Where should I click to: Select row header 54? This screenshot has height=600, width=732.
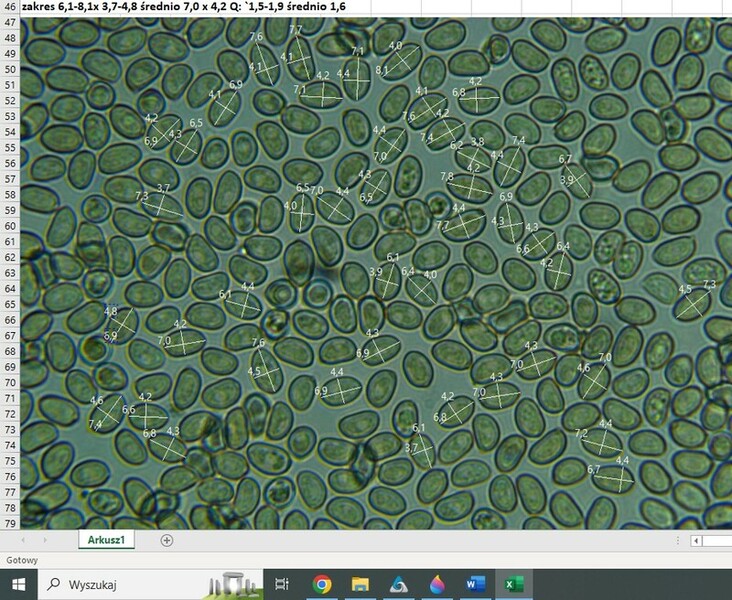click(10, 132)
